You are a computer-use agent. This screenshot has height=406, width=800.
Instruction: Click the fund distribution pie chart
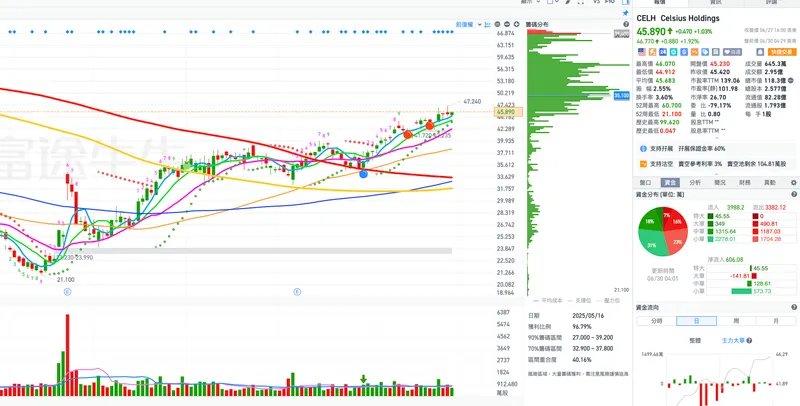[x=663, y=231]
